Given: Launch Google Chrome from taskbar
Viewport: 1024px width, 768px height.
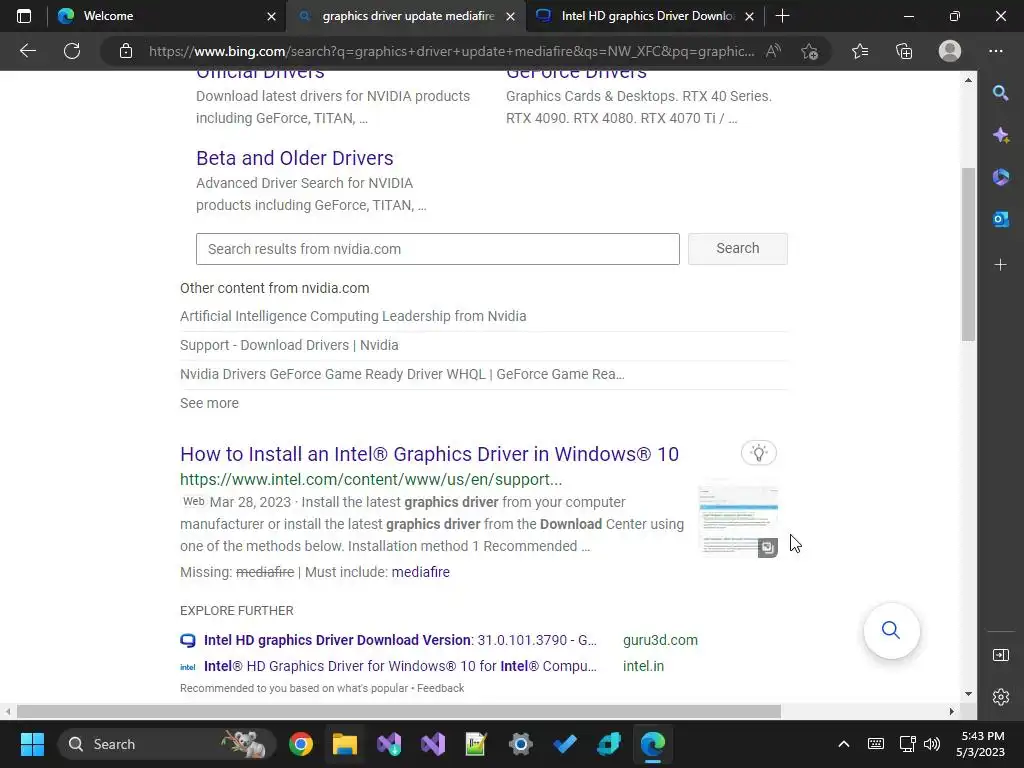Looking at the screenshot, I should [301, 744].
